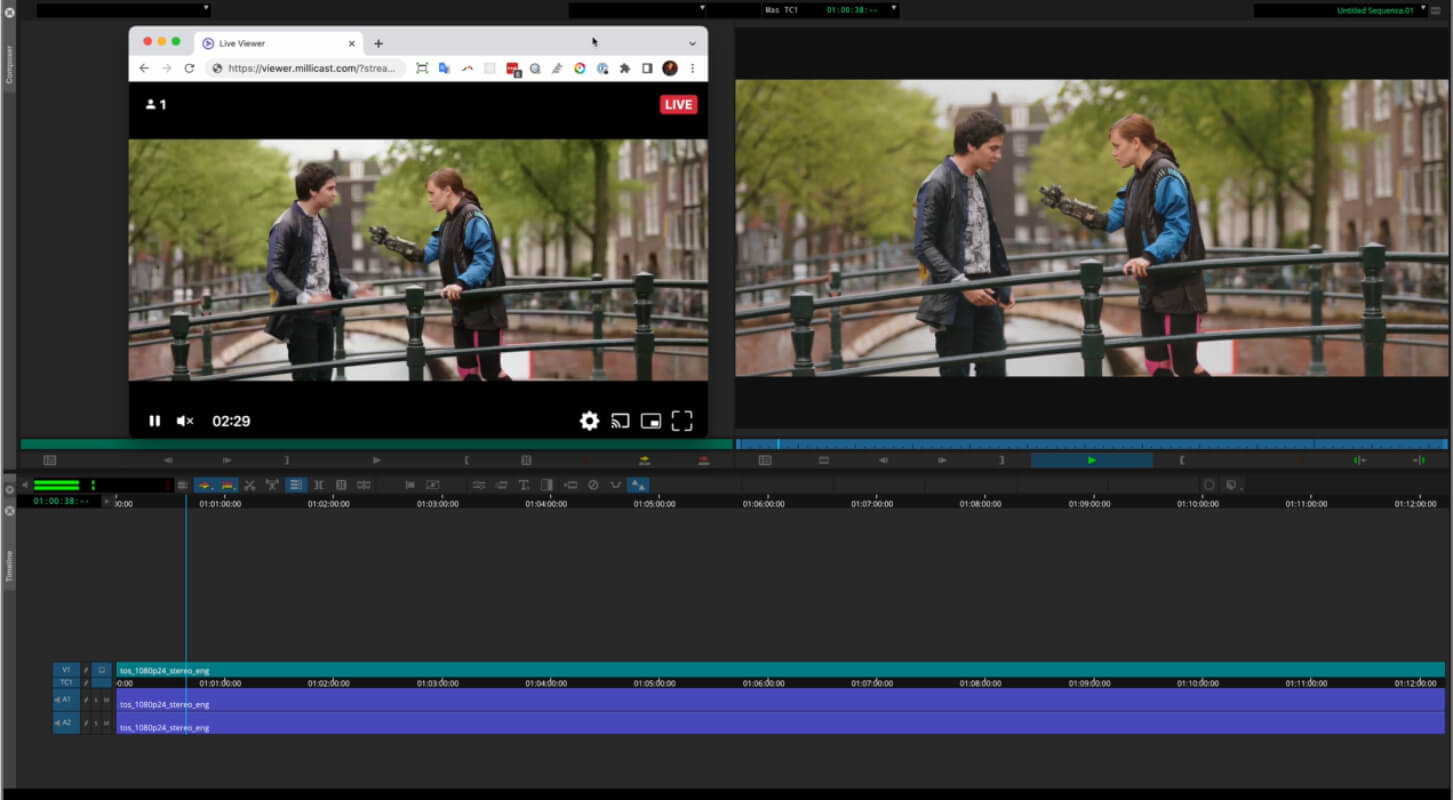
Task: Toggle the highlighted link selection button
Action: [x=296, y=485]
